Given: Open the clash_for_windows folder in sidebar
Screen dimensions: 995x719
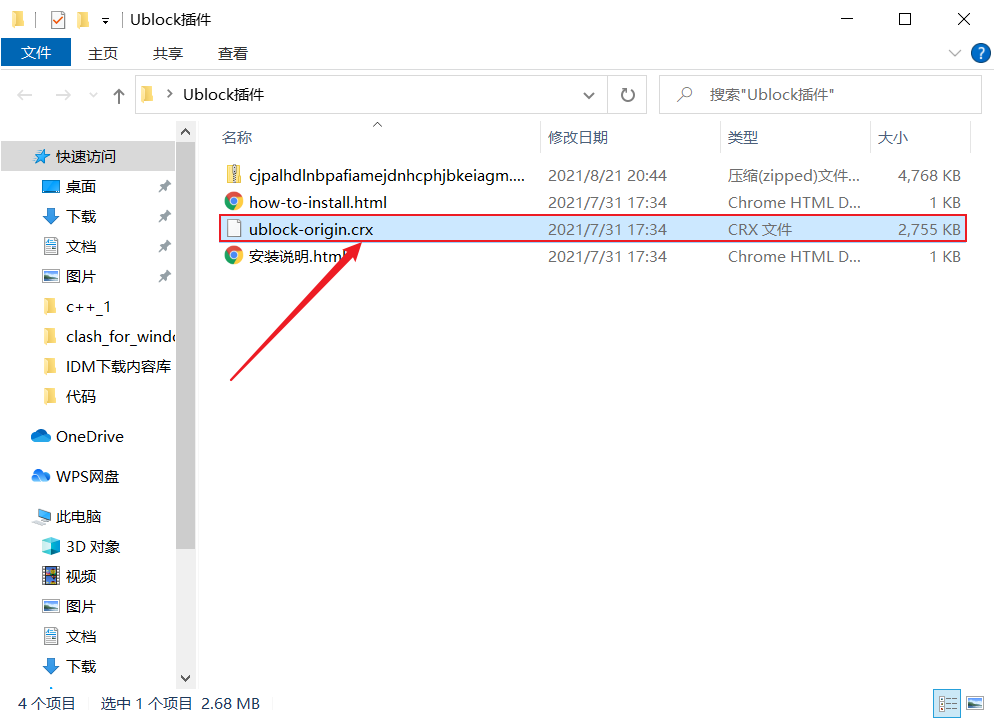Looking at the screenshot, I should click(108, 337).
